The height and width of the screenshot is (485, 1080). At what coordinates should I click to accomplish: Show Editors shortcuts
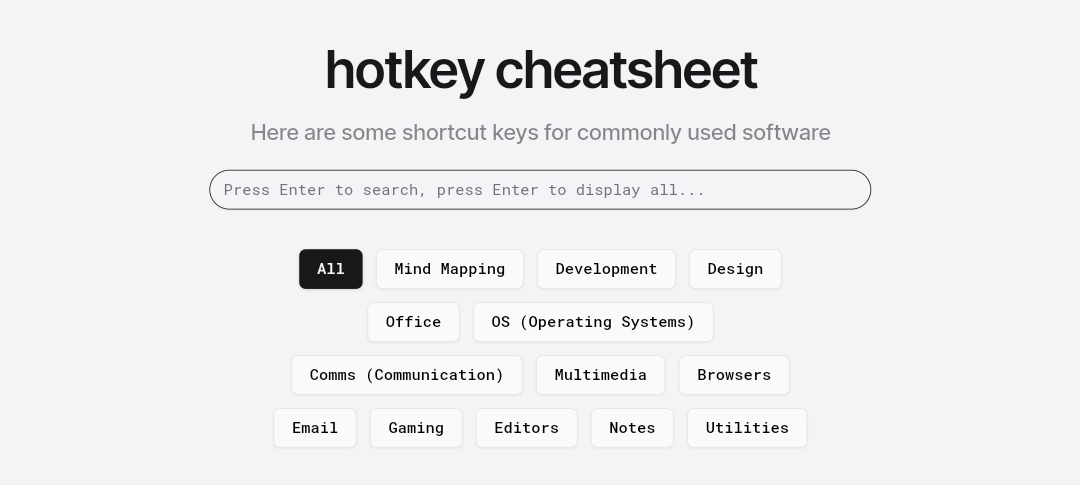click(x=526, y=428)
